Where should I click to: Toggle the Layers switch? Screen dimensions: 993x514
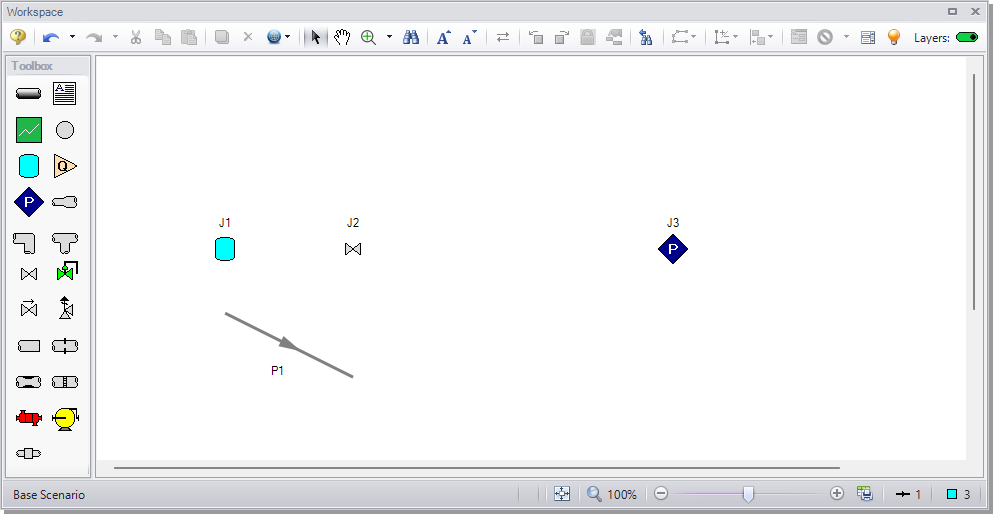click(x=967, y=37)
